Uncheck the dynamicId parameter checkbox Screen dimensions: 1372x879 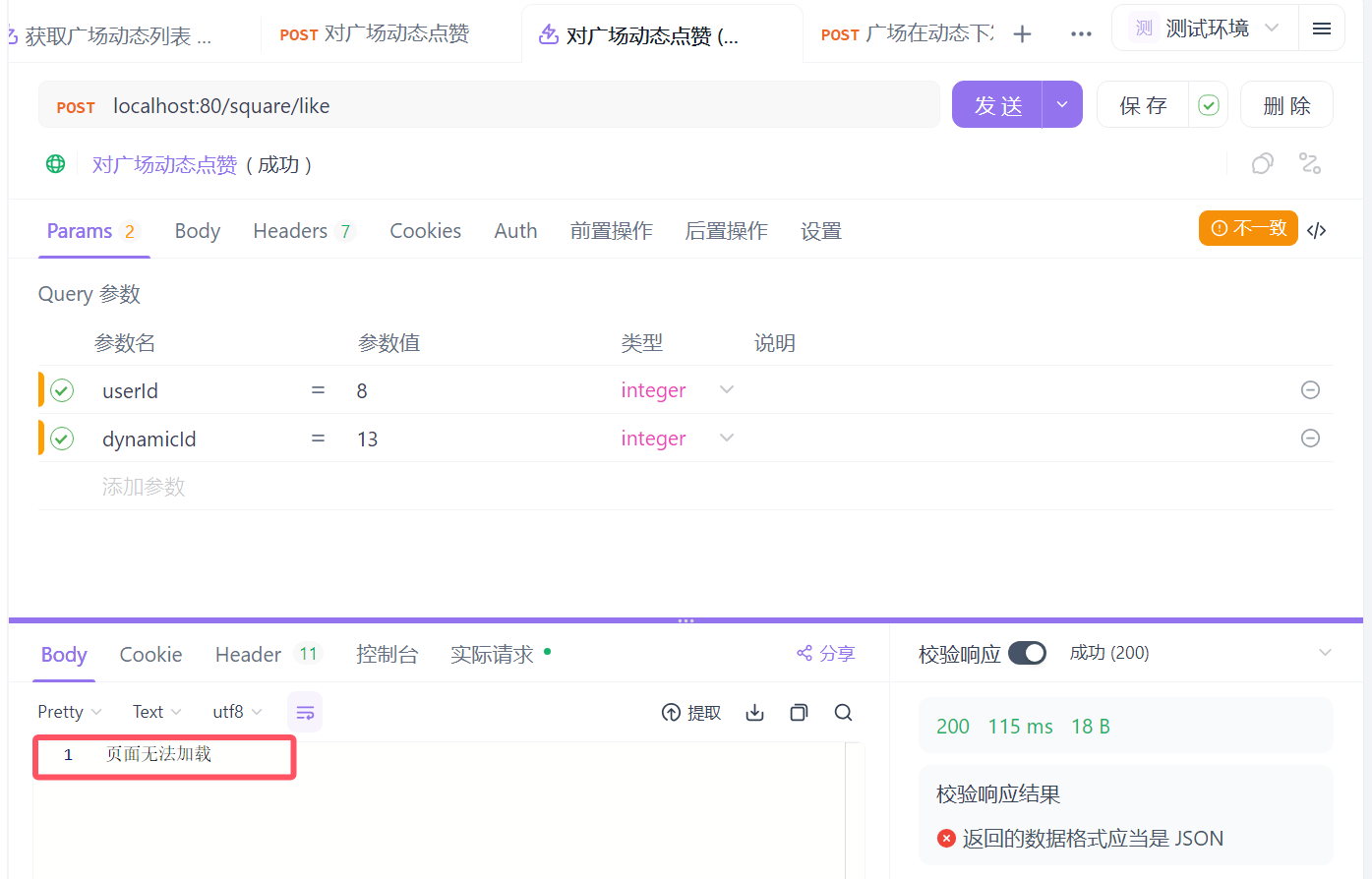(x=60, y=438)
